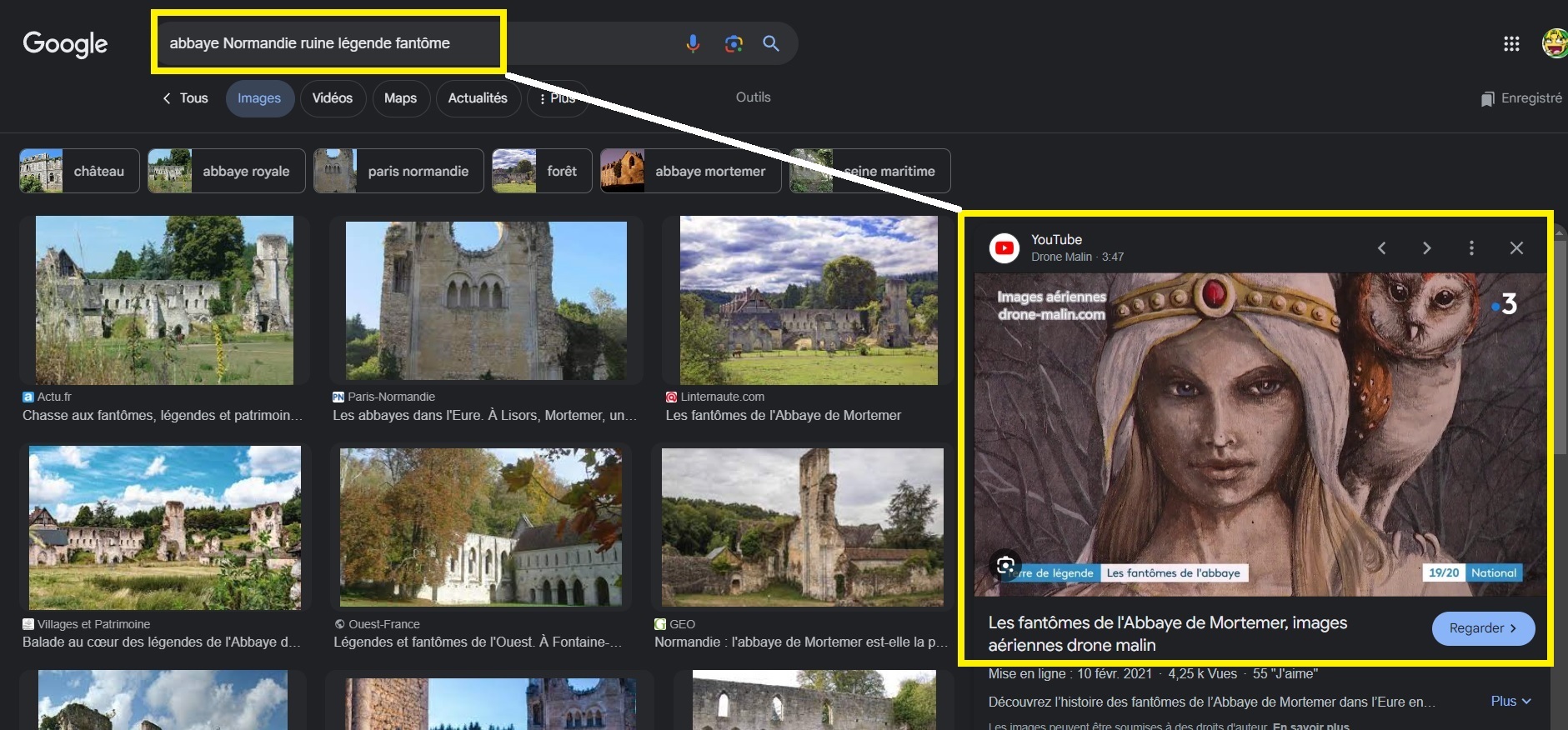Click the Paris-Normandie source label
Viewport: 1568px width, 730px height.
pos(392,397)
